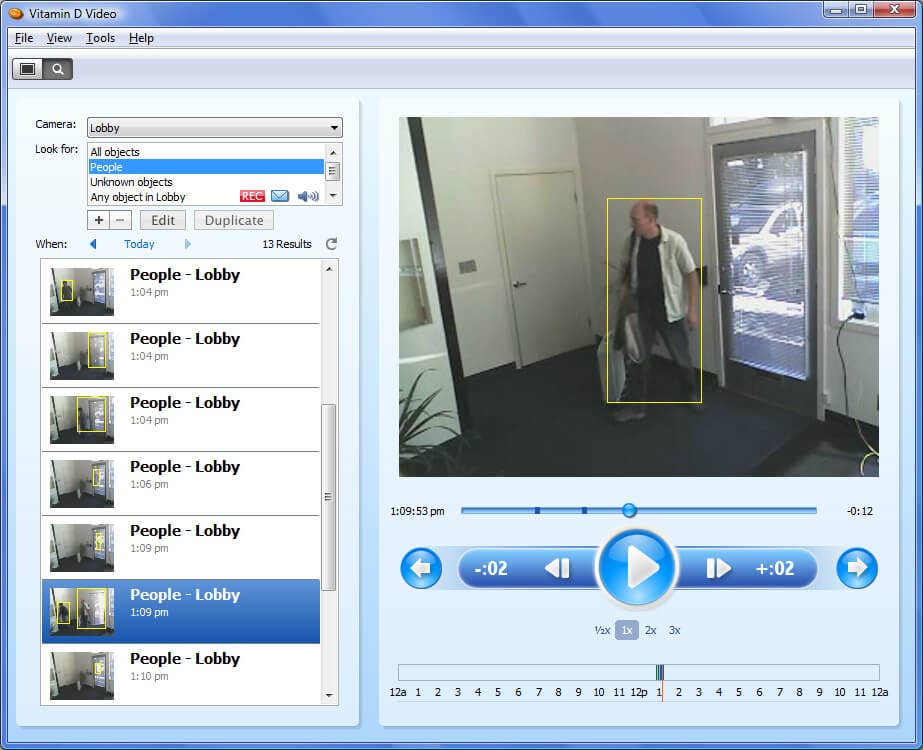The width and height of the screenshot is (923, 750).
Task: Jump to previous clip arrow
Action: (421, 569)
